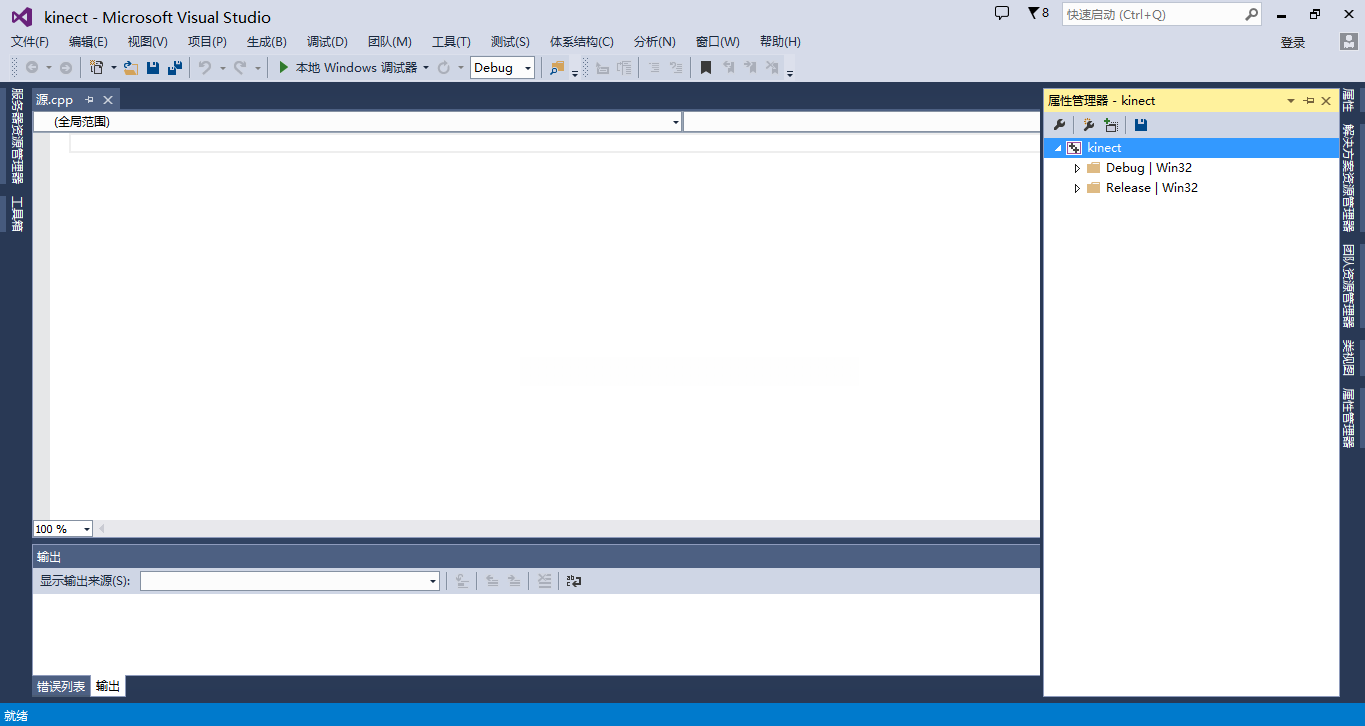This screenshot has width=1365, height=726.
Task: Open the 调试(D) menu
Action: click(327, 42)
